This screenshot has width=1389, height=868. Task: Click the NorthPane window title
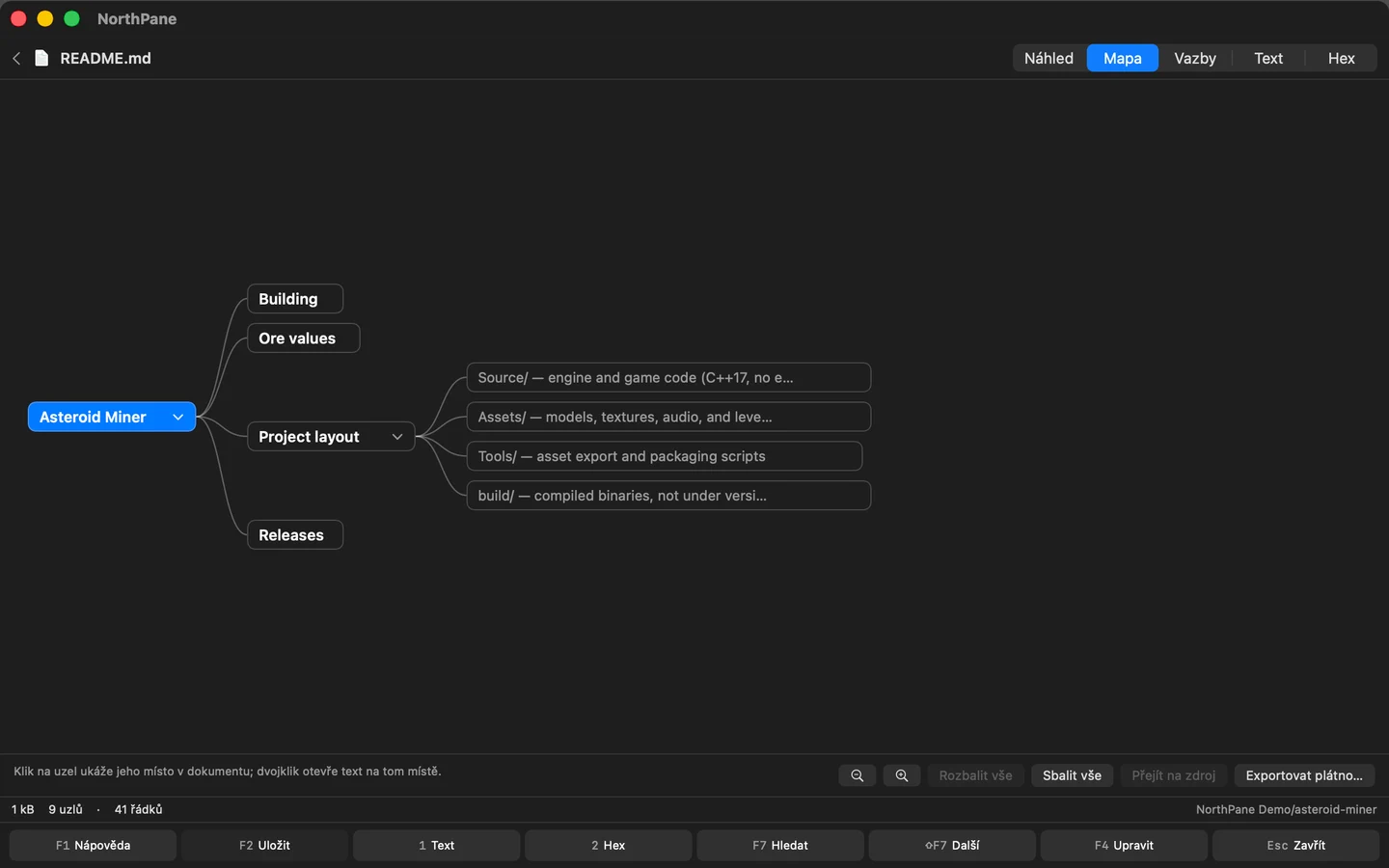(x=137, y=19)
